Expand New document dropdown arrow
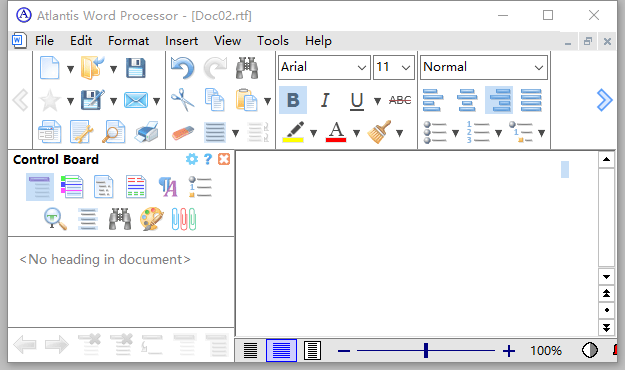Screen dimensions: 625x370 coord(71,69)
